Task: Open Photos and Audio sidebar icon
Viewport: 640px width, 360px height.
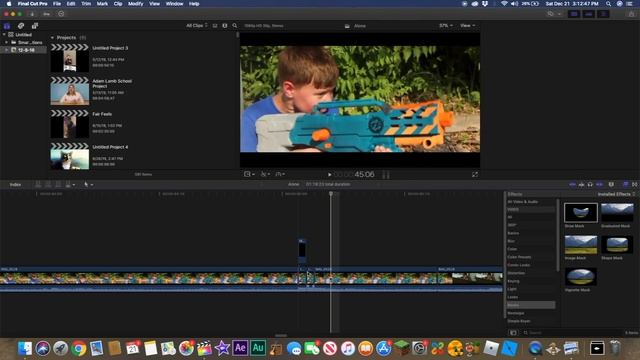Action: click(21, 26)
